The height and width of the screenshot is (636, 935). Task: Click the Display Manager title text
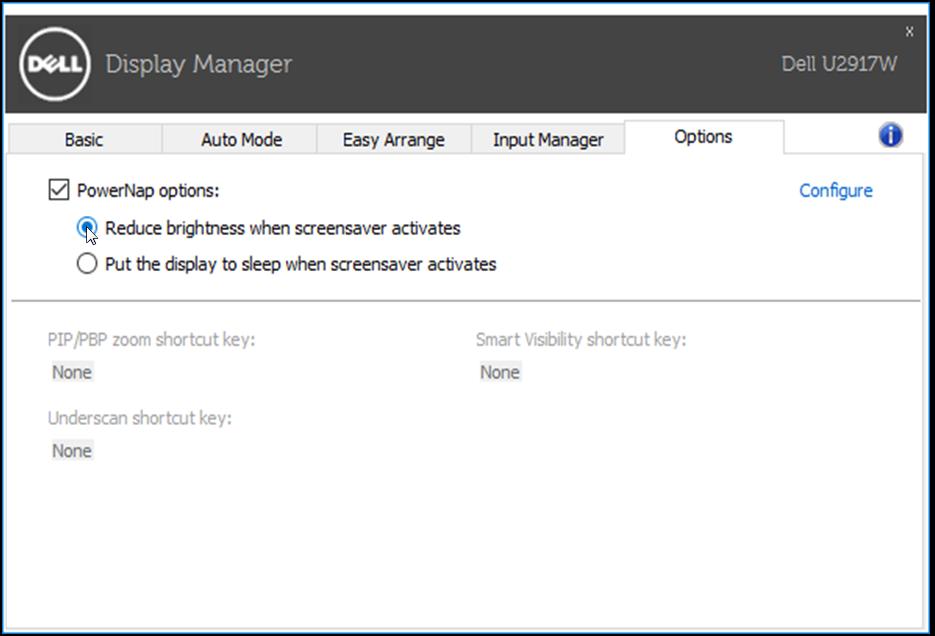[x=199, y=64]
